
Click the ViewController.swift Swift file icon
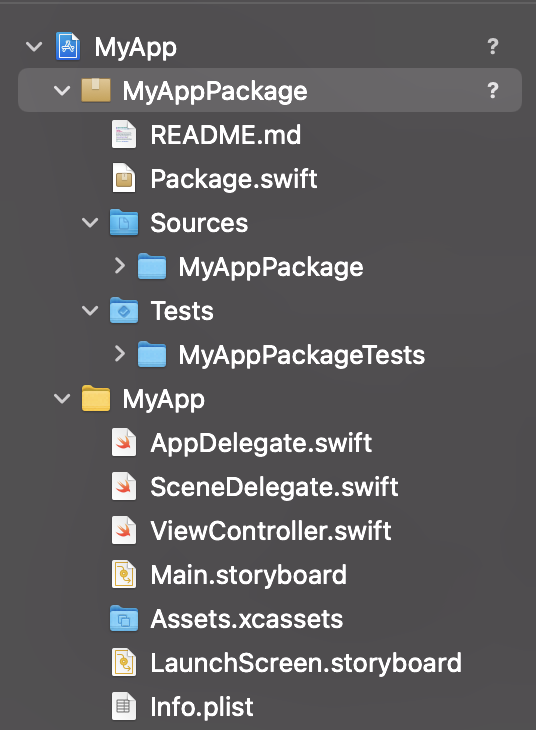124,530
